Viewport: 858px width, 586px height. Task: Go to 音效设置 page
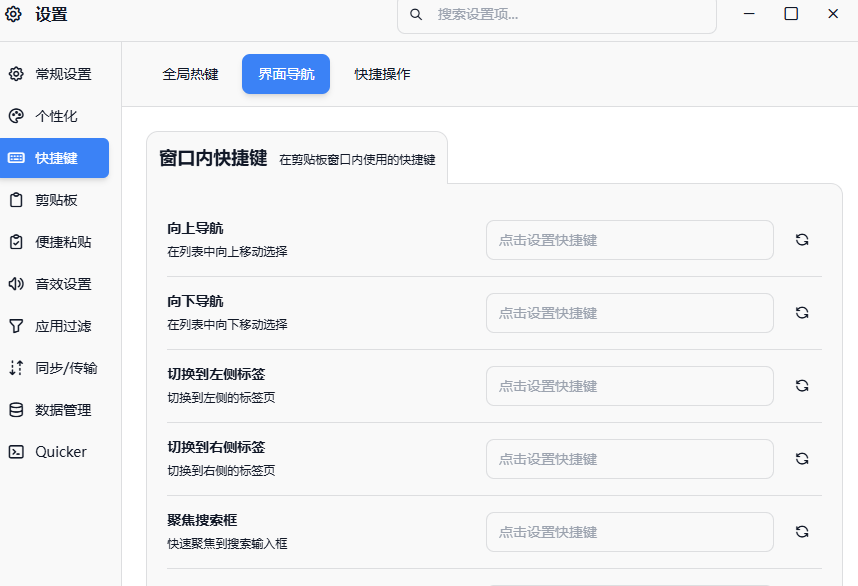tap(55, 283)
